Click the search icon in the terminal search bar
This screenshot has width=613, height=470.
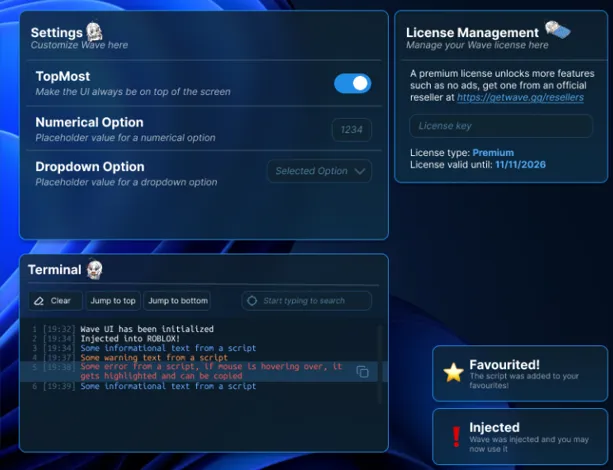tap(252, 300)
